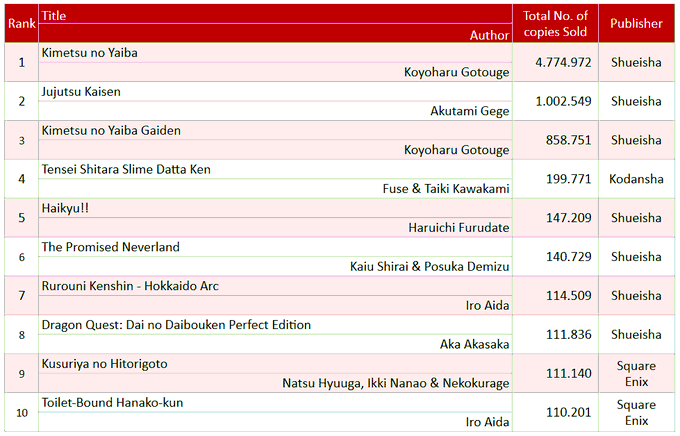Select the Total No. of copies Sold header
The height and width of the screenshot is (436, 680).
click(x=555, y=23)
